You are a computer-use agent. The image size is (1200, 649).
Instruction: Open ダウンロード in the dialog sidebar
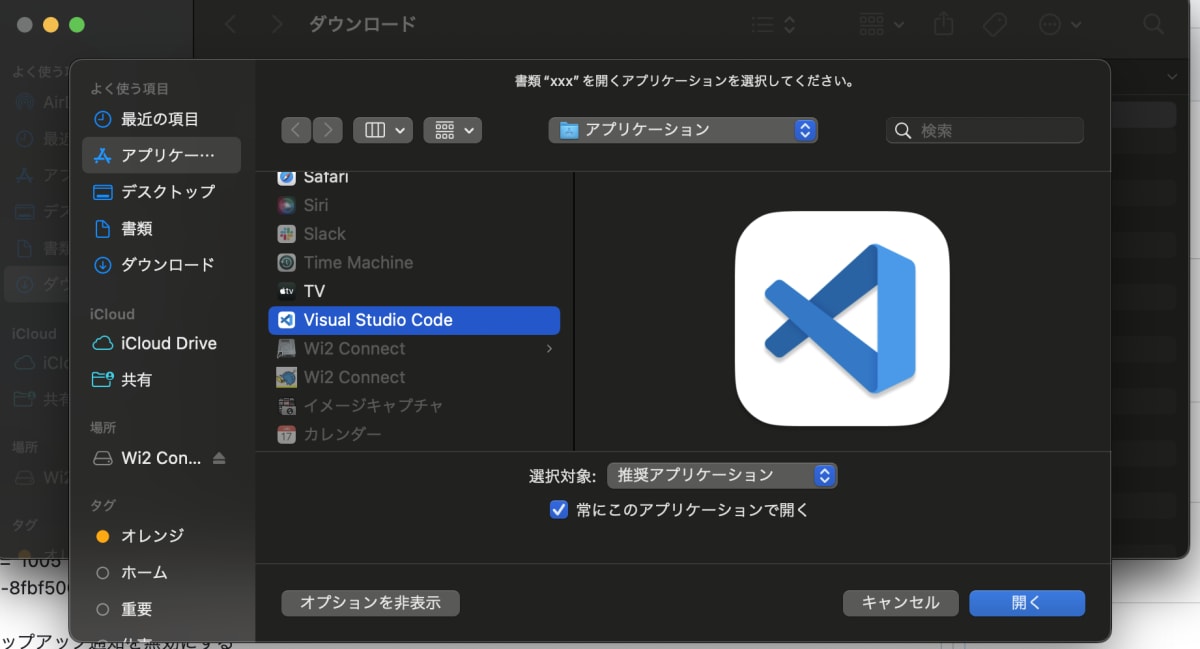161,265
